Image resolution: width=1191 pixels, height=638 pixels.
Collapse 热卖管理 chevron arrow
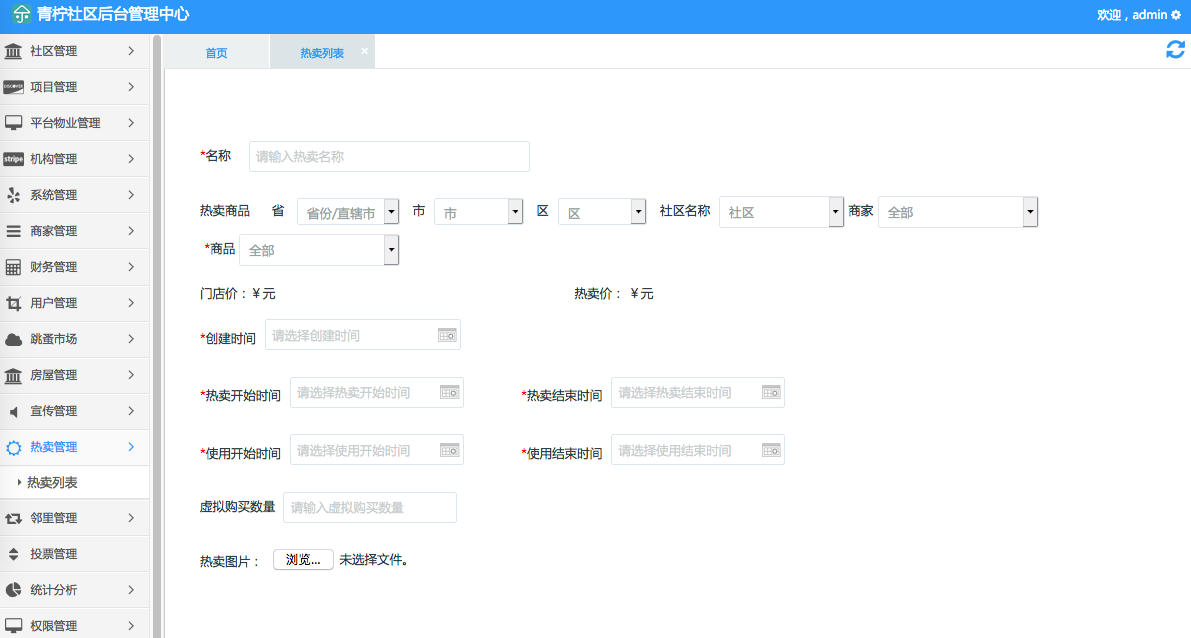tap(131, 447)
